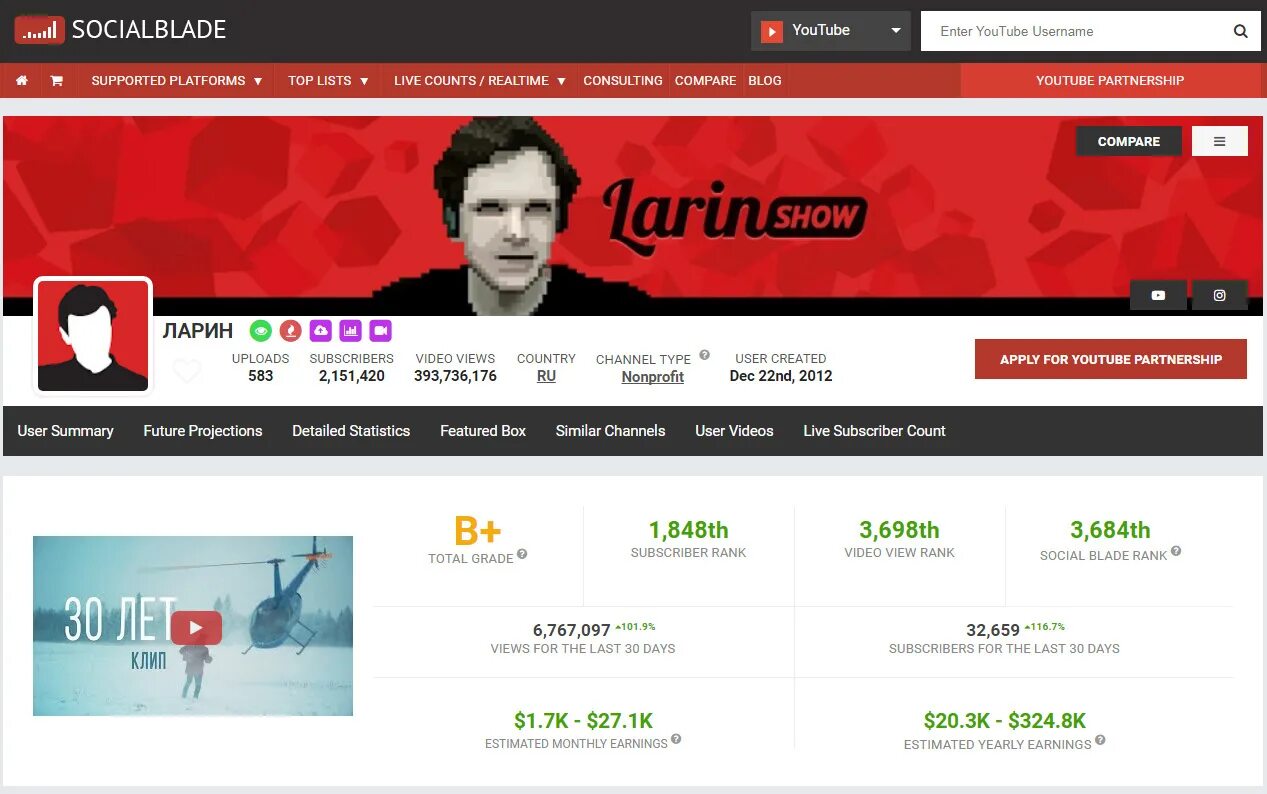Open the home icon in navigation bar
Viewport: 1267px width, 794px height.
[x=22, y=81]
